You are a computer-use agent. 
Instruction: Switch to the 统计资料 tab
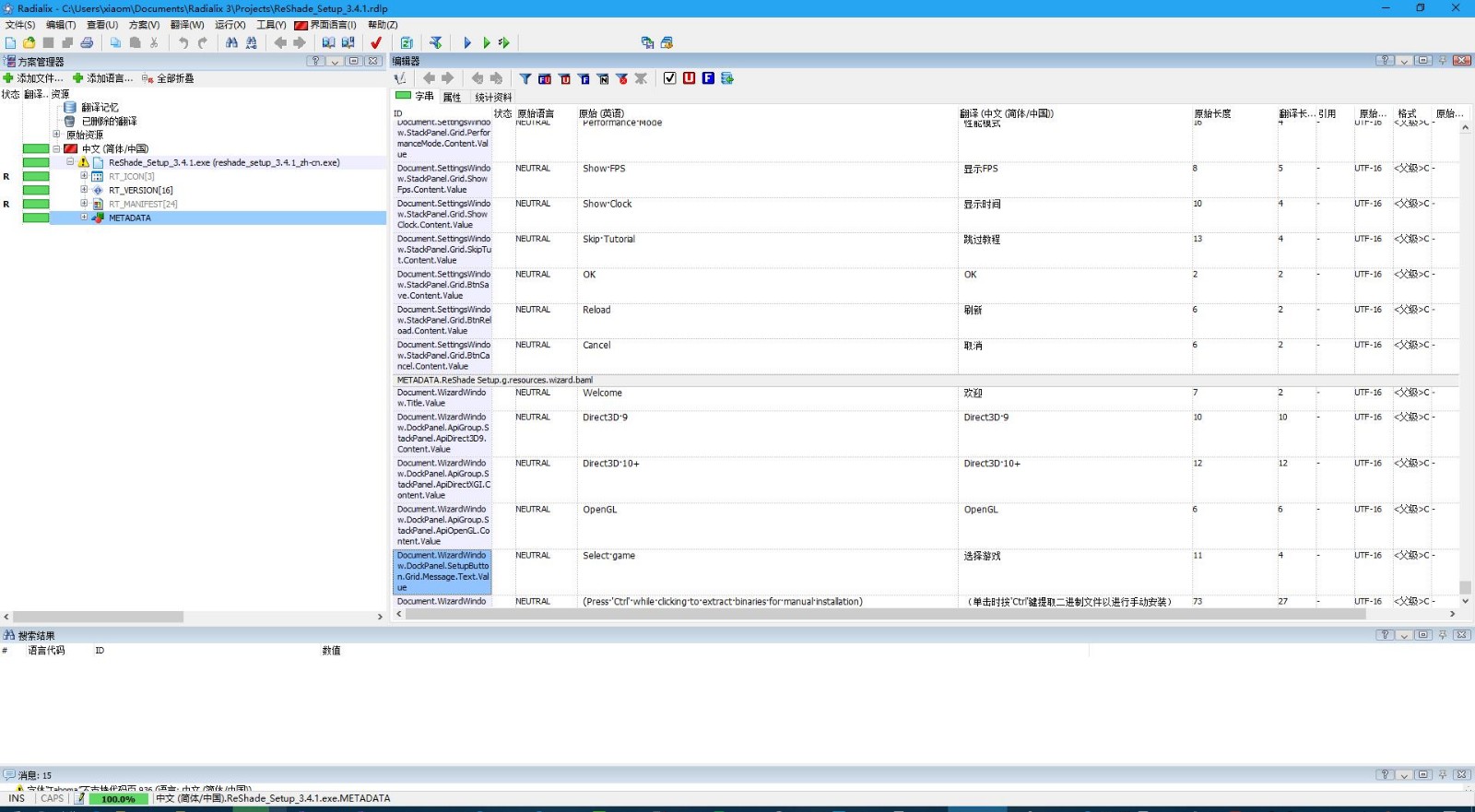pos(493,97)
